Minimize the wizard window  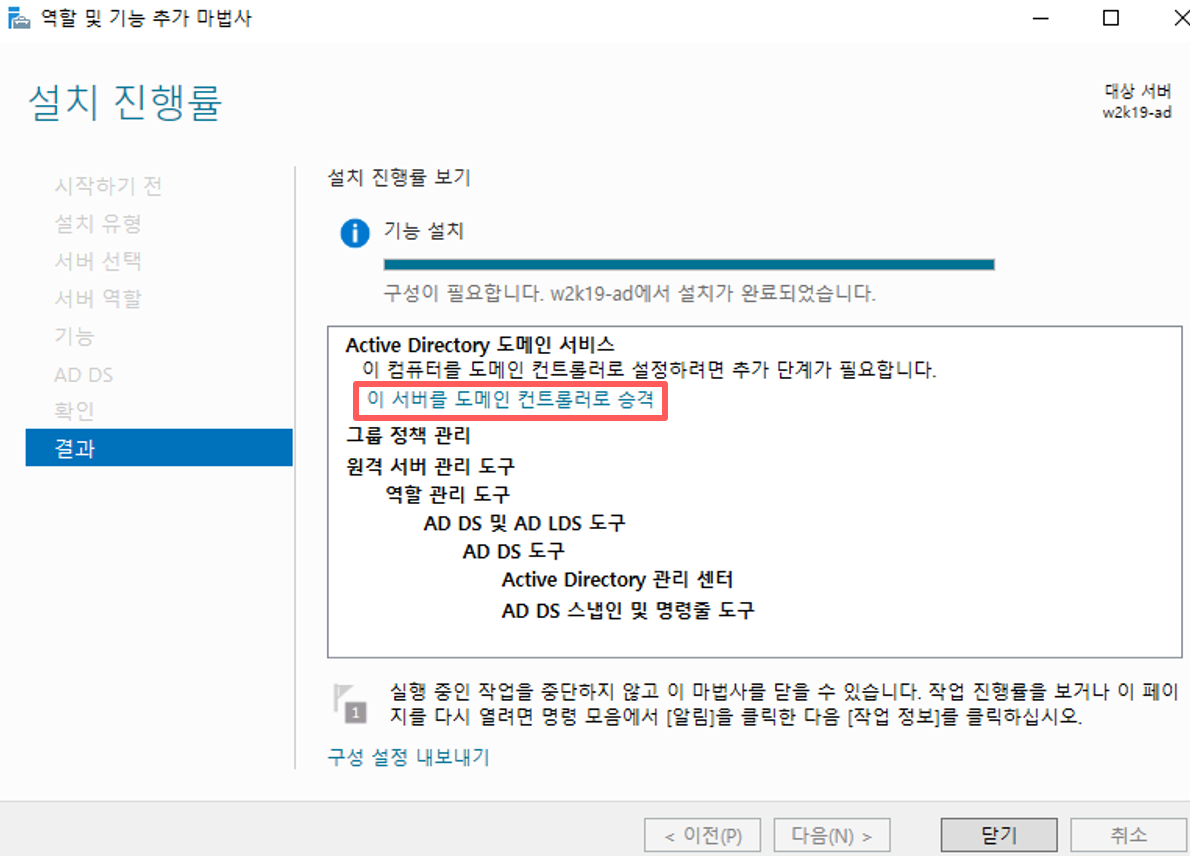[1040, 17]
